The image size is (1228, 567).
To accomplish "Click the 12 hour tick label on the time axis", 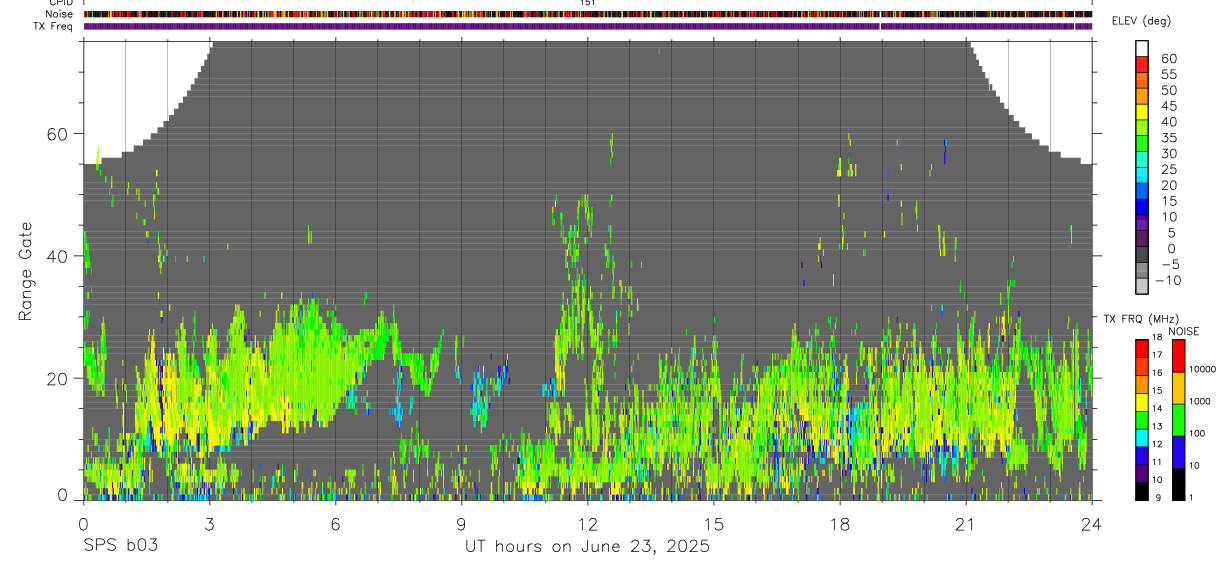I will [x=587, y=523].
